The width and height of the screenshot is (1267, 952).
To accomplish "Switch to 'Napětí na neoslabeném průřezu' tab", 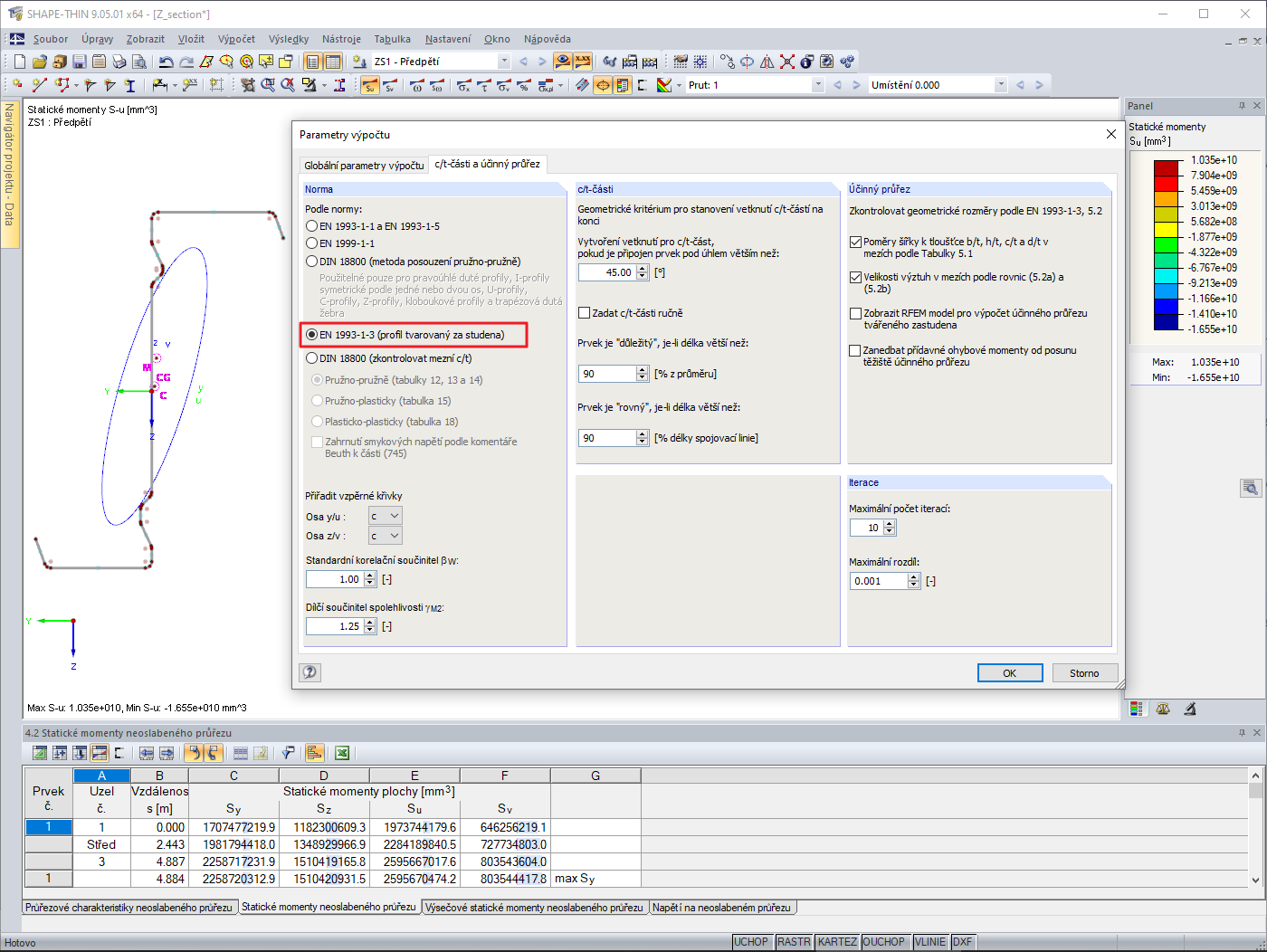I will coord(721,908).
